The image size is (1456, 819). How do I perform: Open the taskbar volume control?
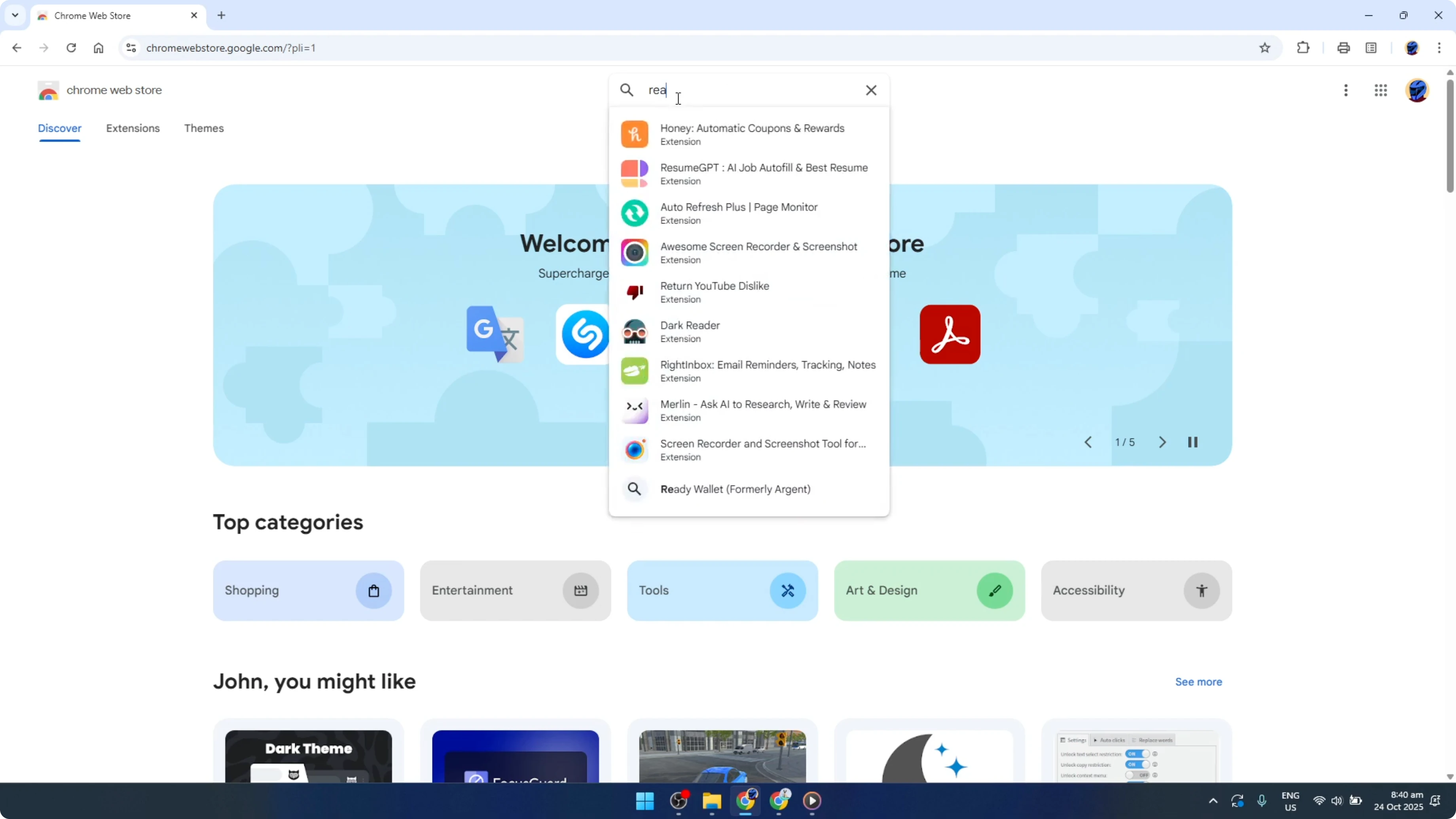coord(1336,801)
